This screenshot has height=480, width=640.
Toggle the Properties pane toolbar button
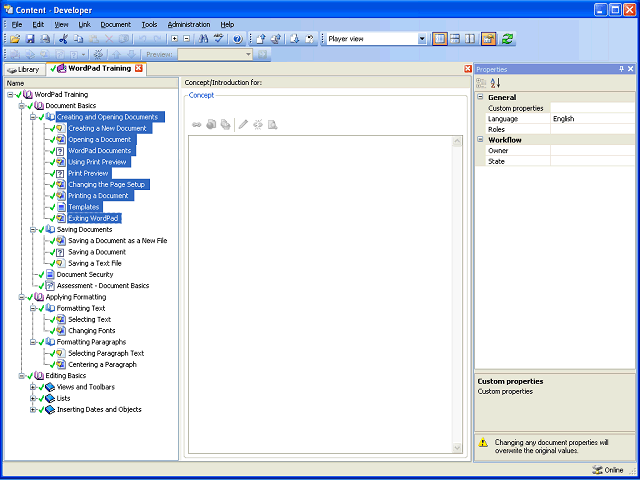coord(488,39)
